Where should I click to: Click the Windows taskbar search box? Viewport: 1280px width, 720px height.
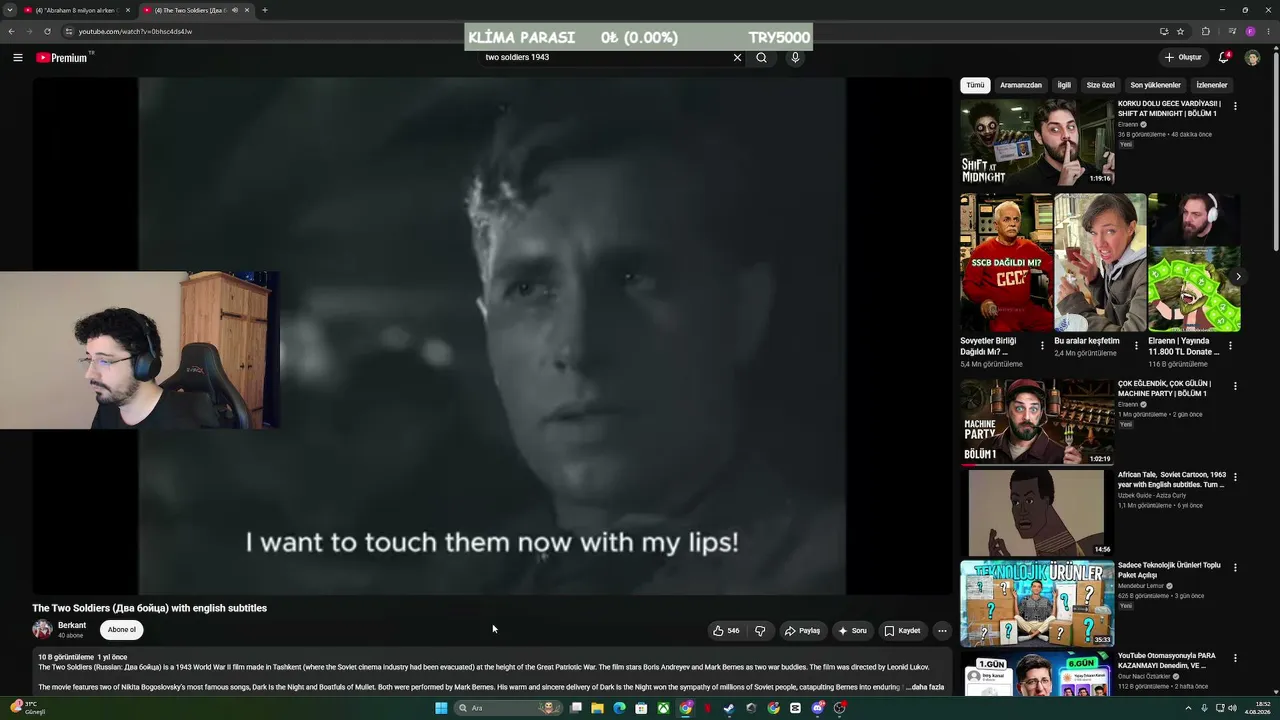[x=506, y=708]
